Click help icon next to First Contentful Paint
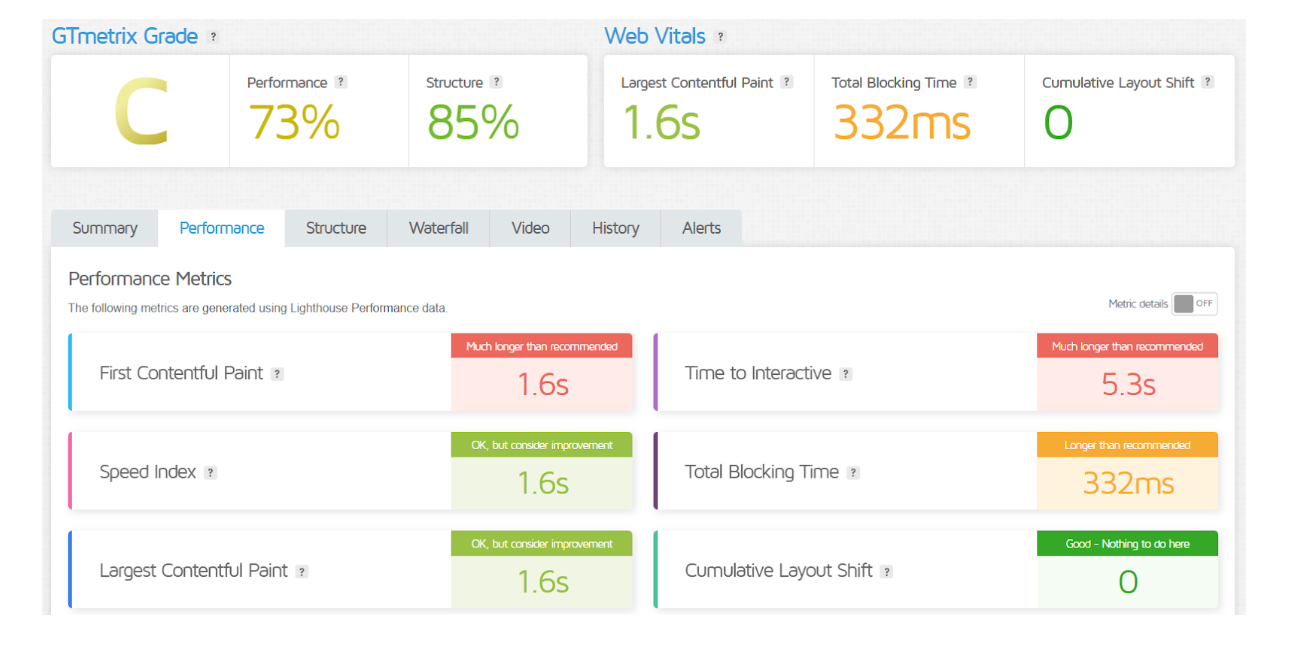This screenshot has width=1306, height=664. coord(277,374)
